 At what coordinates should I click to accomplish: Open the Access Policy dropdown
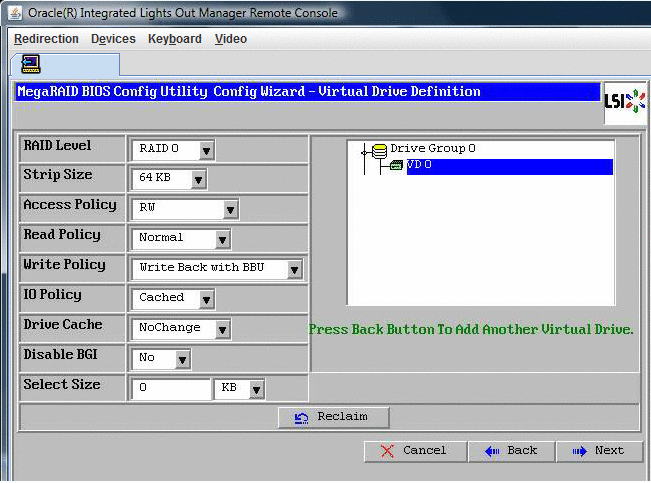pyautogui.click(x=230, y=210)
